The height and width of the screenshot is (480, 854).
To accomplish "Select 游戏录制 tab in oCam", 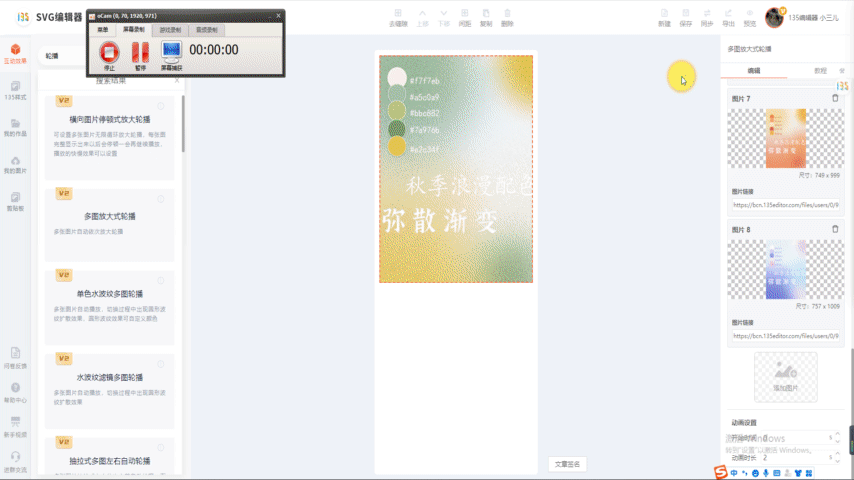I will tap(170, 30).
